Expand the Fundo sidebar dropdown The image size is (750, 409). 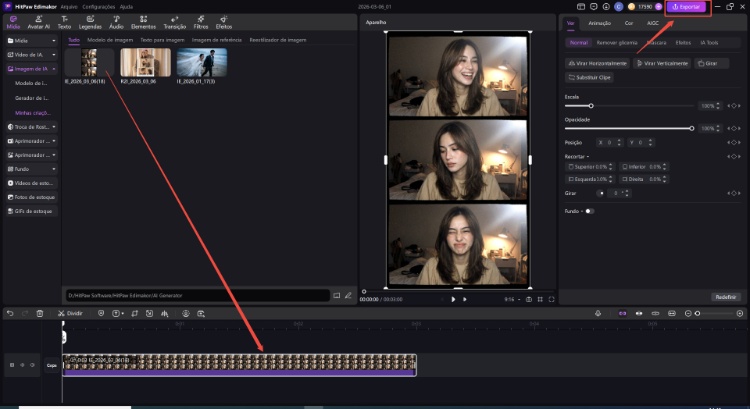(54, 169)
